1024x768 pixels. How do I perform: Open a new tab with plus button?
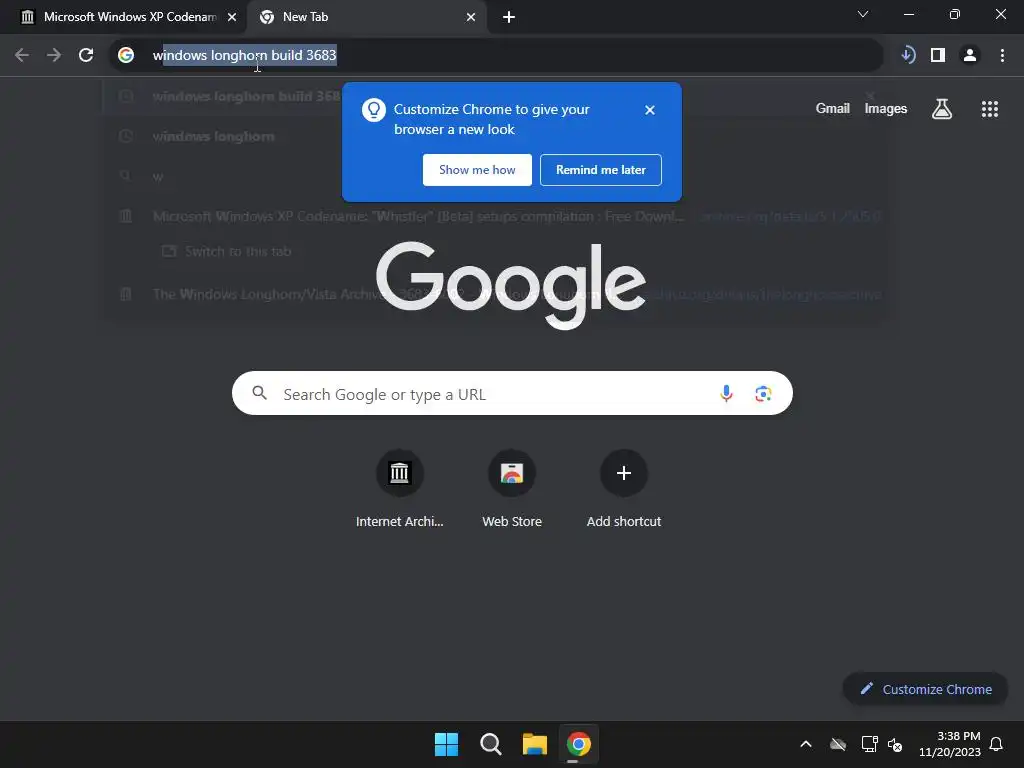pos(509,17)
